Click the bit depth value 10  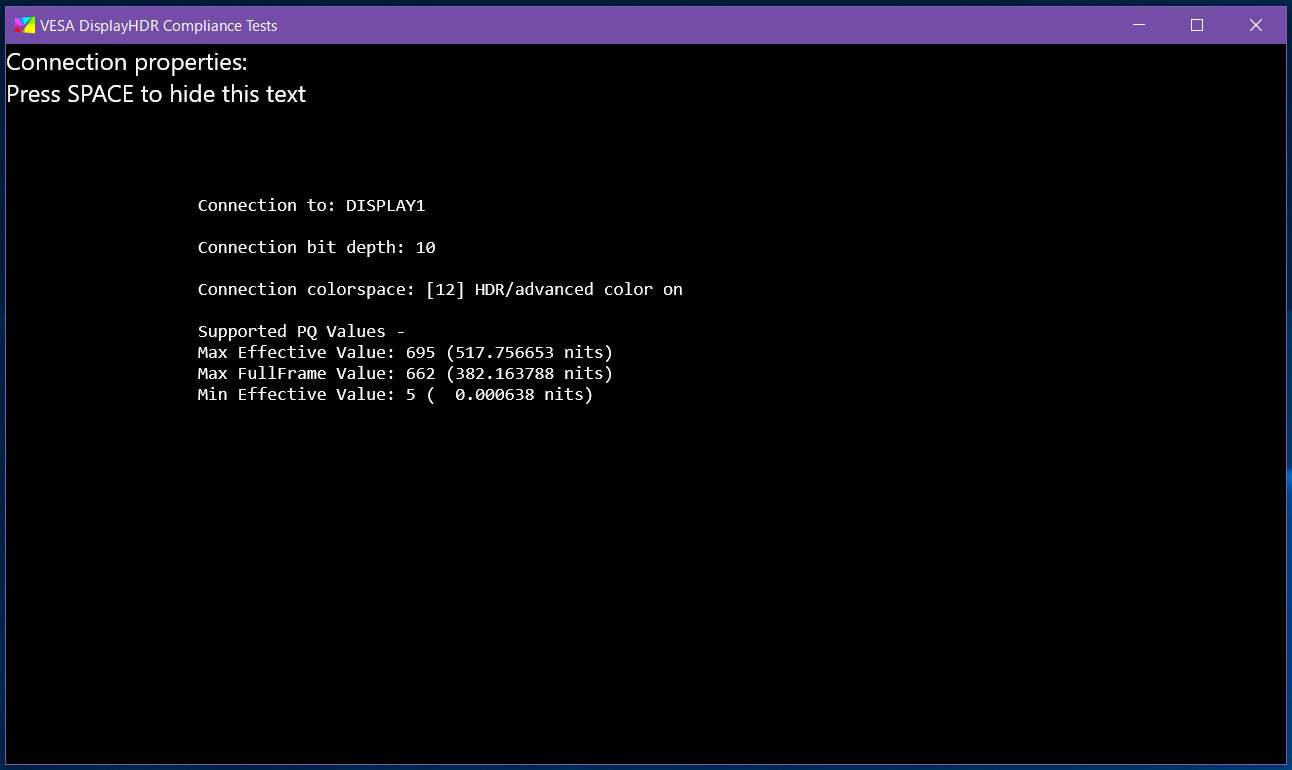tap(426, 247)
